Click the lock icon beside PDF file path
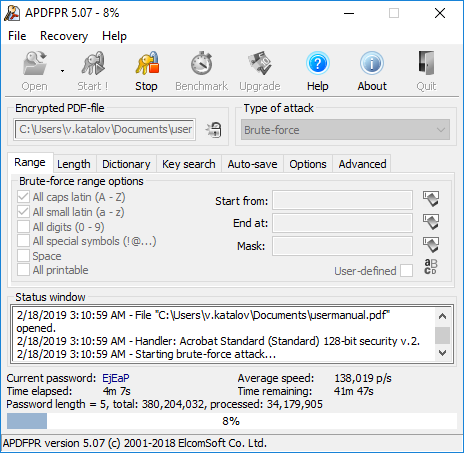This screenshot has height=453, width=464. click(x=214, y=130)
